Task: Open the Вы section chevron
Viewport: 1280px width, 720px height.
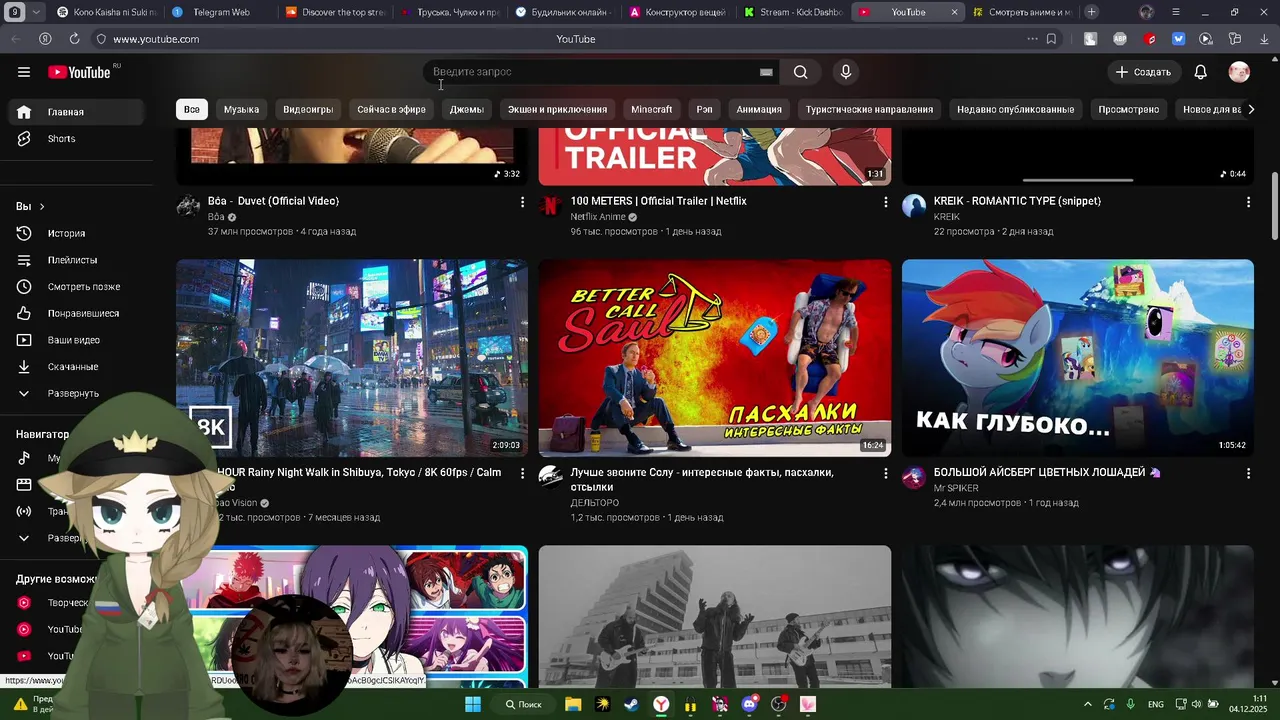Action: coord(42,206)
